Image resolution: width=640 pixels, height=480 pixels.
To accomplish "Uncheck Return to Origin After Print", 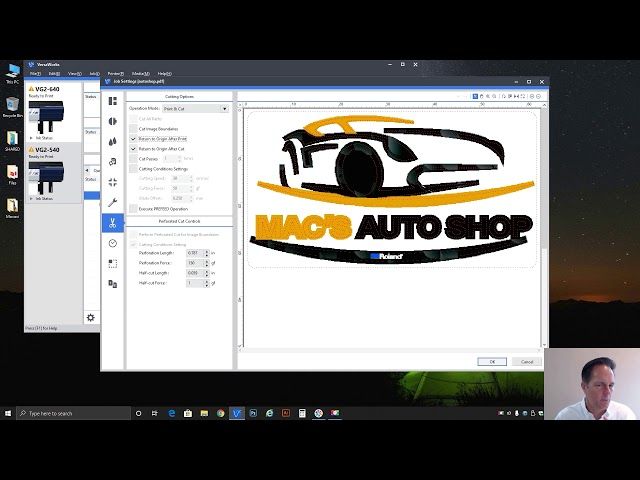I will (134, 139).
